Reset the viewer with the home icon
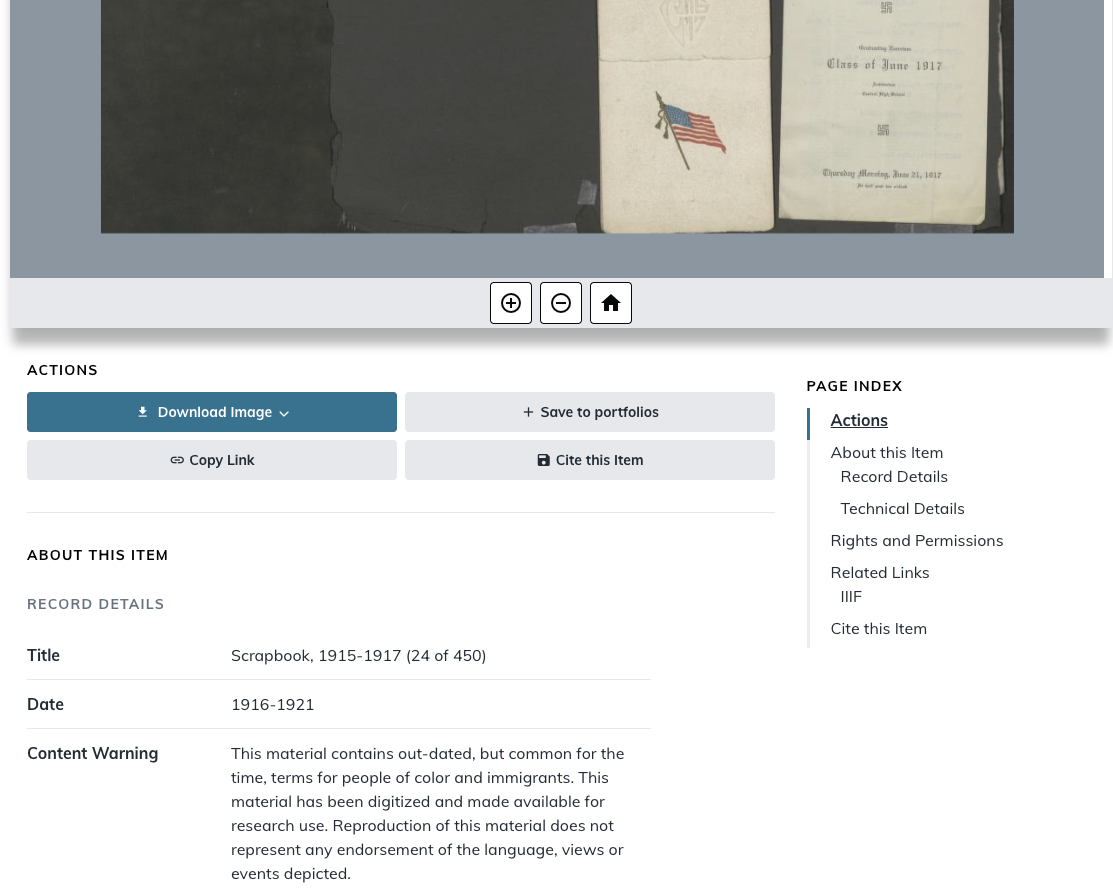 610,303
